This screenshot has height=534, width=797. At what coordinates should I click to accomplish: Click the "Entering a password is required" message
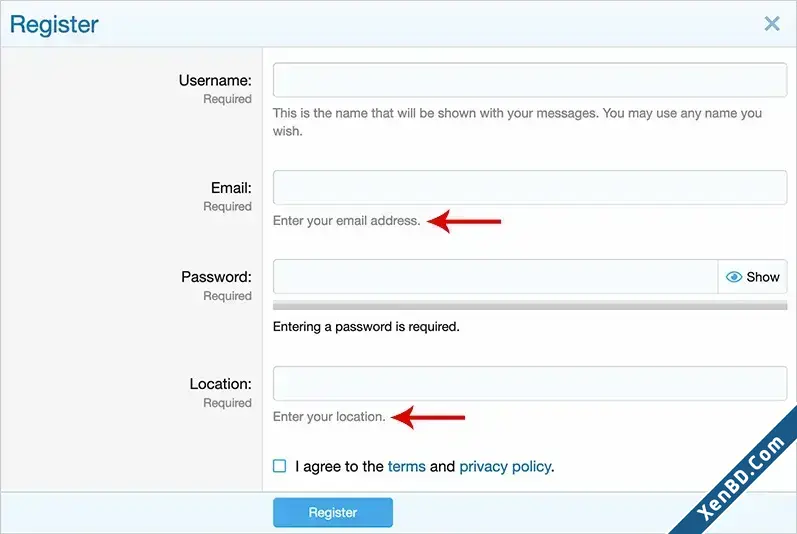(366, 327)
